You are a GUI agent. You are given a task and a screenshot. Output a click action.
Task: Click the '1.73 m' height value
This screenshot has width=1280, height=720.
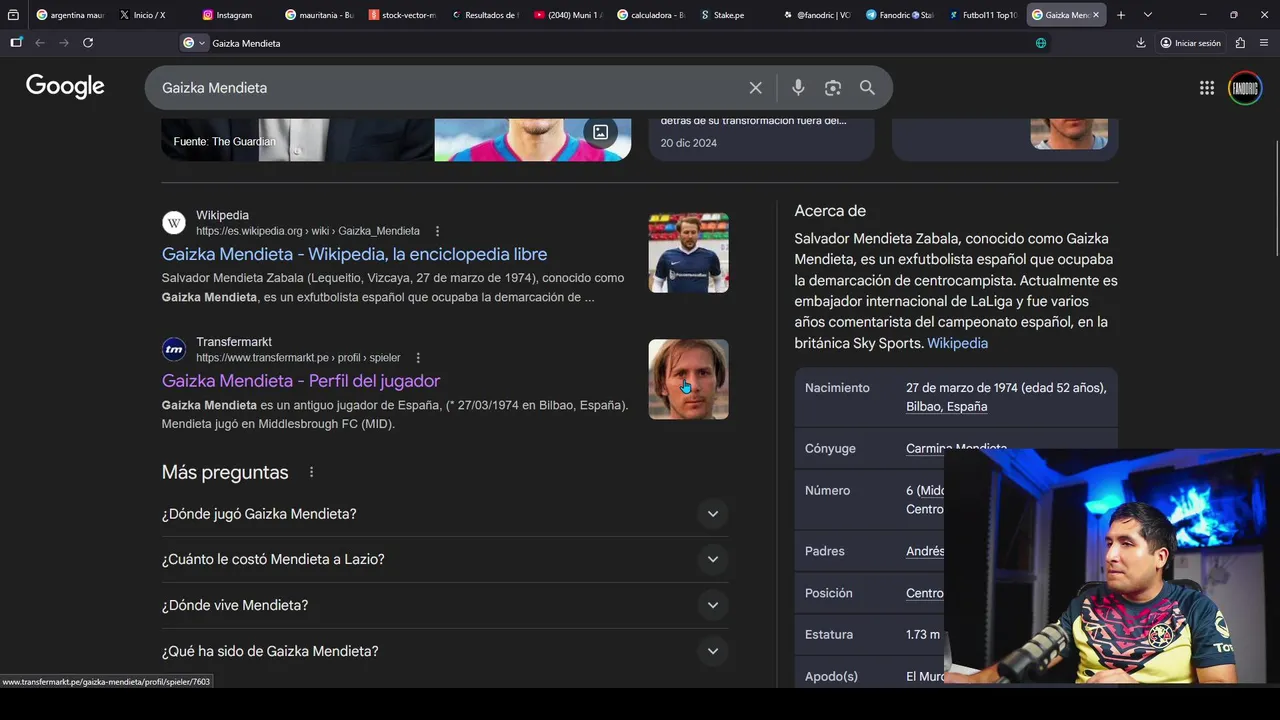pyautogui.click(x=923, y=634)
